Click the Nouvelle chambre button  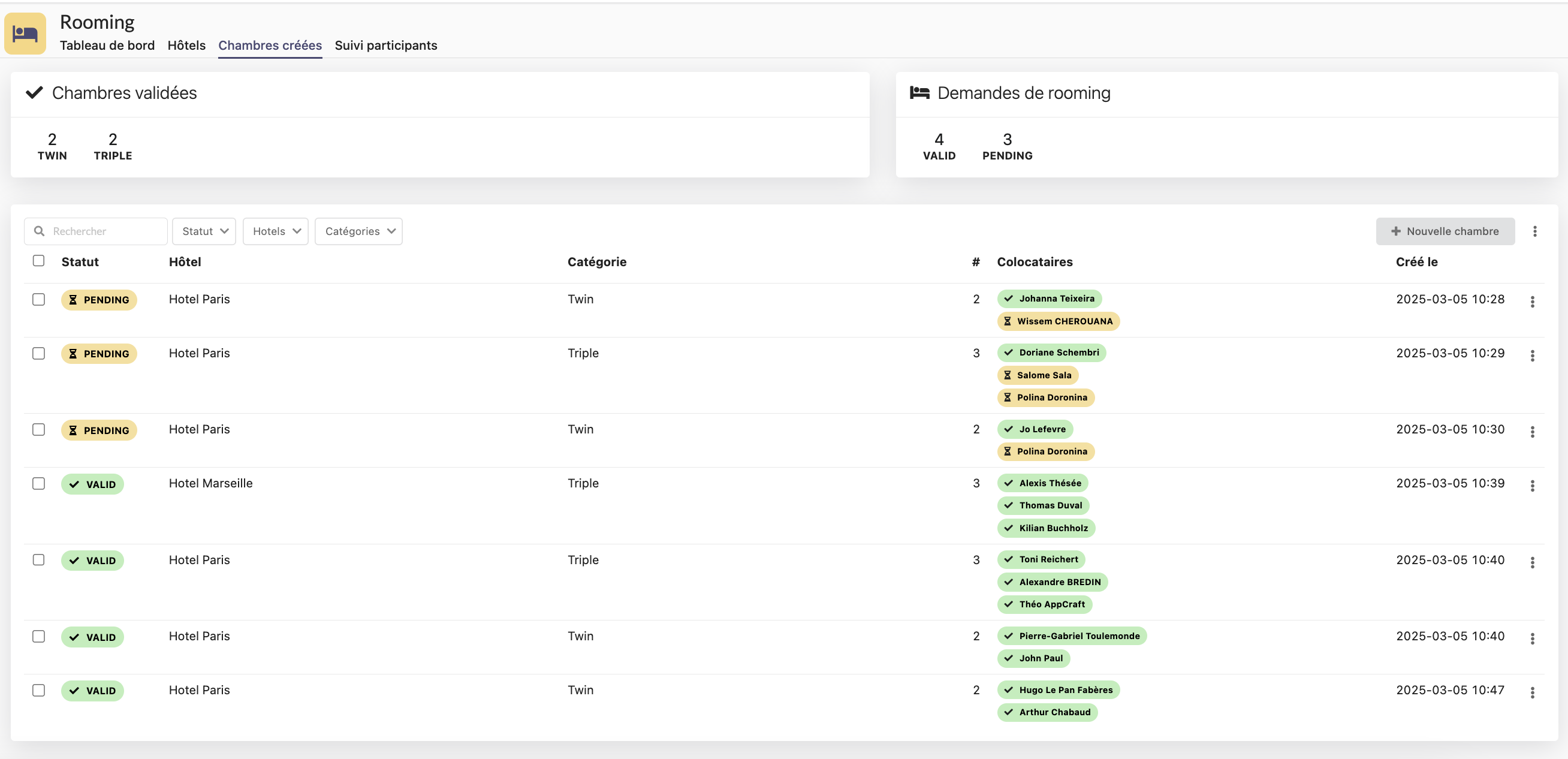pos(1445,231)
